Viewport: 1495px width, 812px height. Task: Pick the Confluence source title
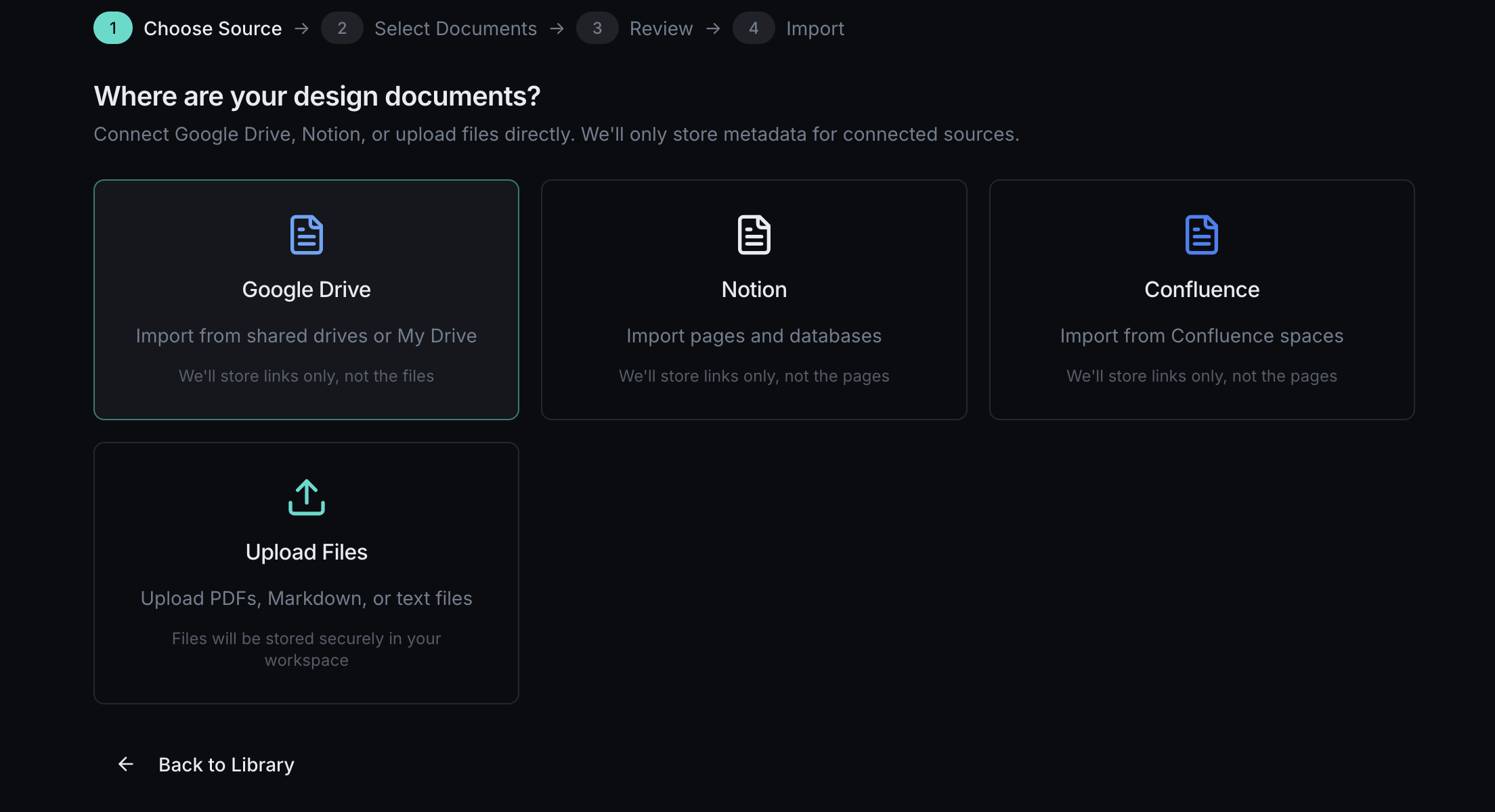coord(1201,290)
